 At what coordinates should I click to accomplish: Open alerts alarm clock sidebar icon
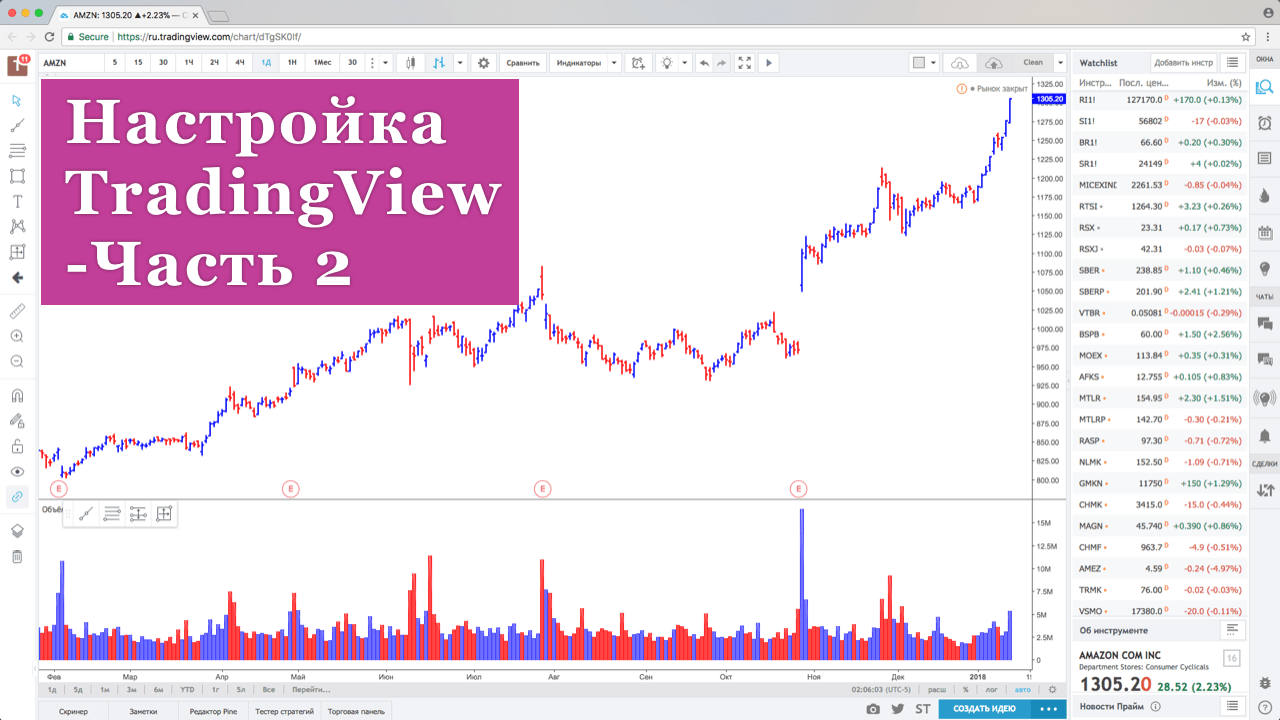click(1264, 122)
